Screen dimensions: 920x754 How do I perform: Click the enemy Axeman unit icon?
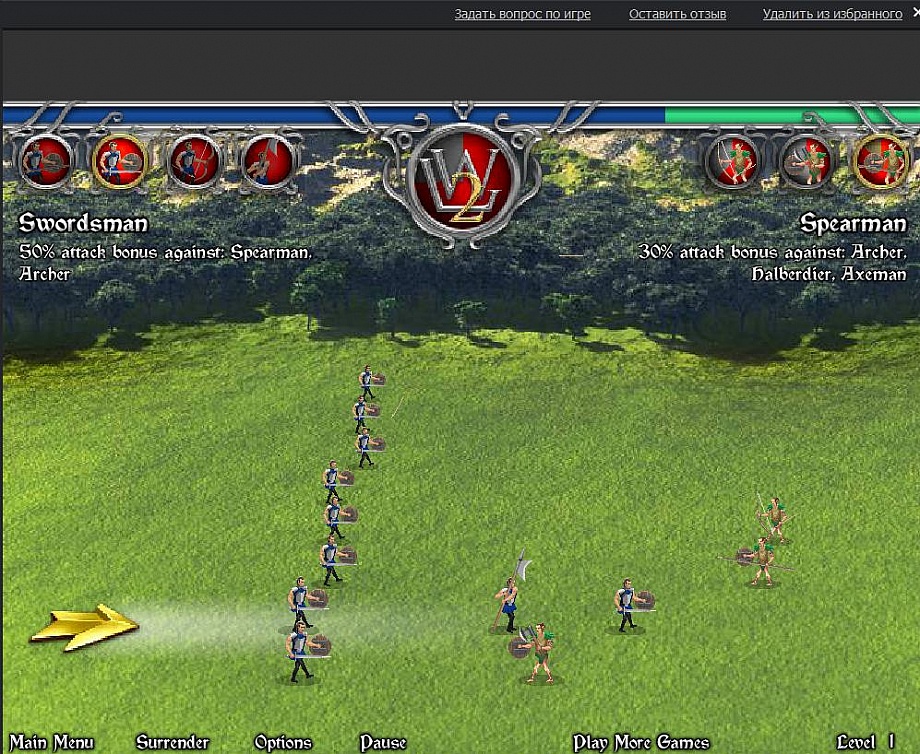807,161
